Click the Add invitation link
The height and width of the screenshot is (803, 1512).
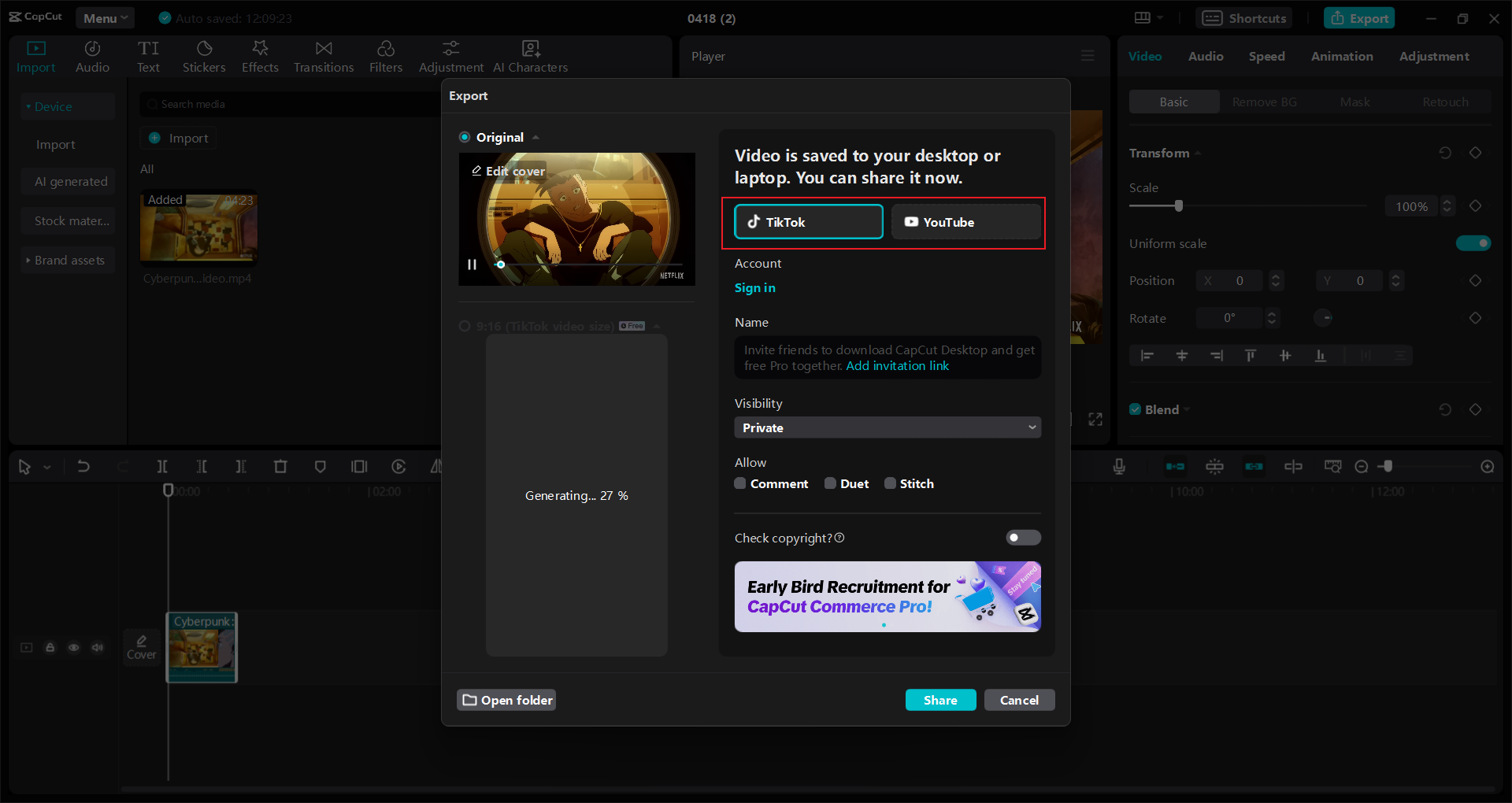coord(898,366)
